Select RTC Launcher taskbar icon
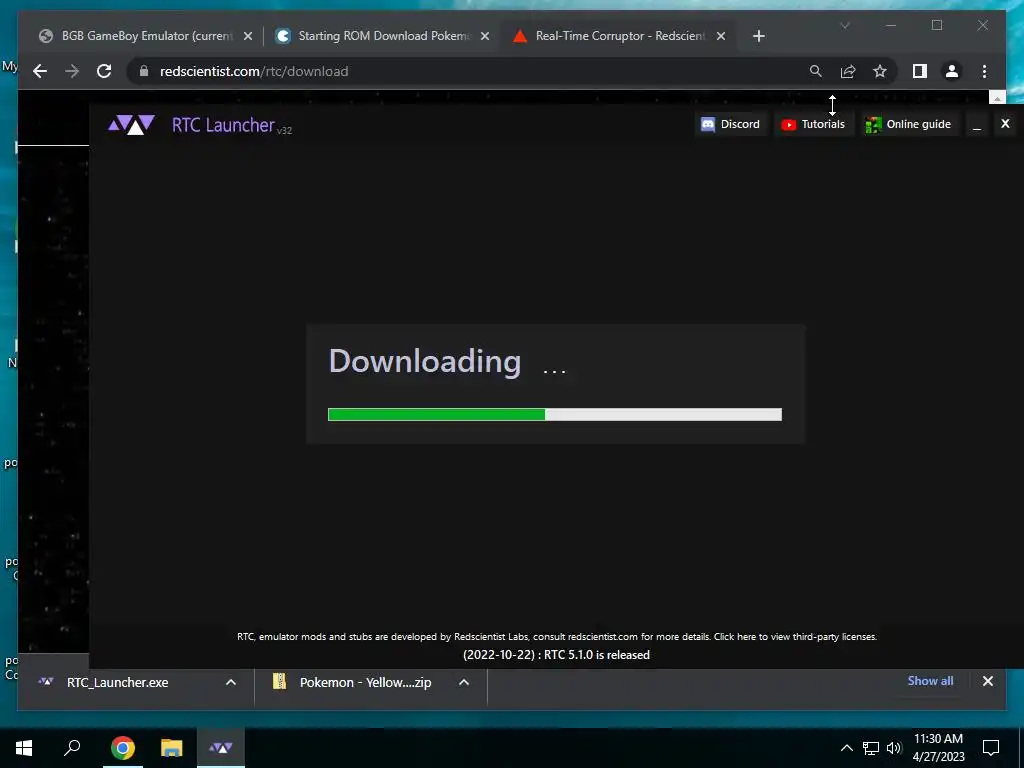The width and height of the screenshot is (1024, 768). [221, 748]
